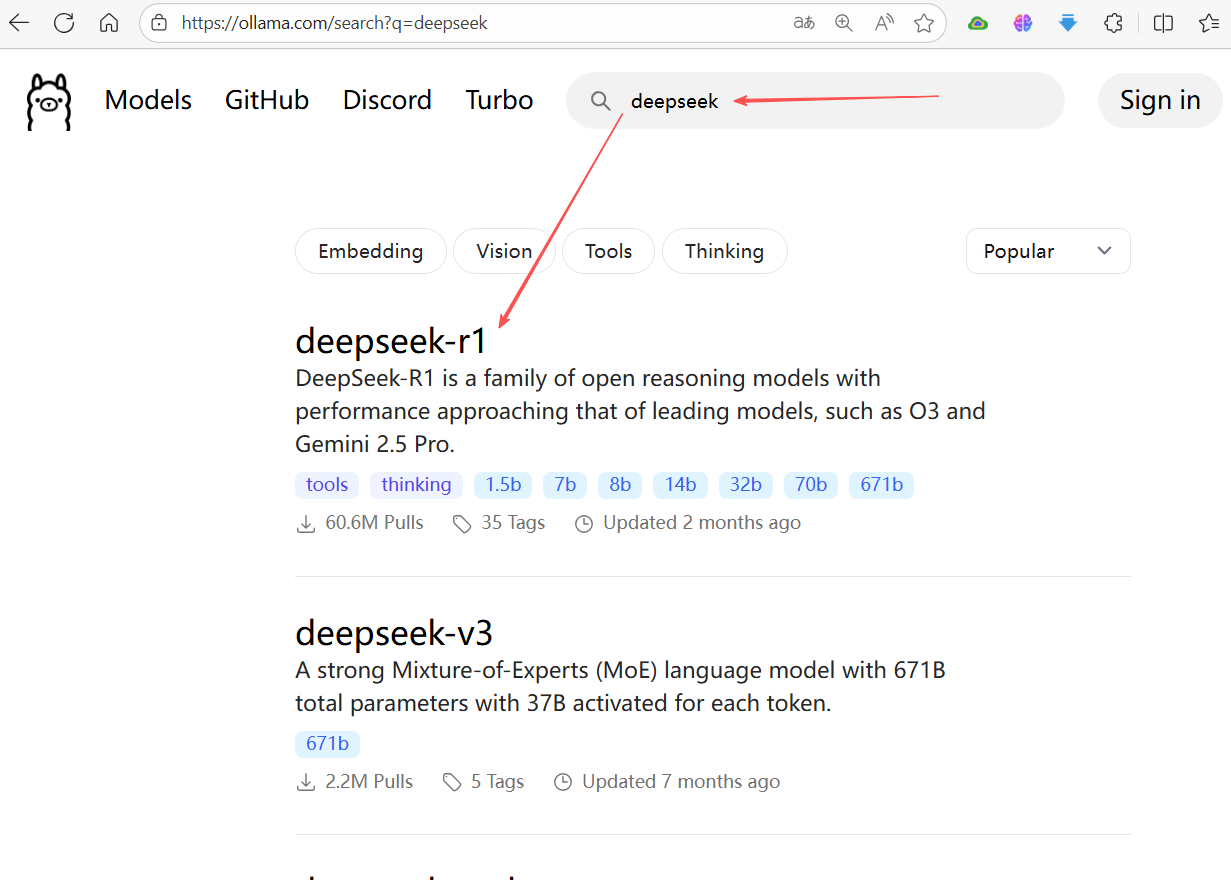The image size is (1231, 880).
Task: Toggle the Thinking filter
Action: point(724,251)
